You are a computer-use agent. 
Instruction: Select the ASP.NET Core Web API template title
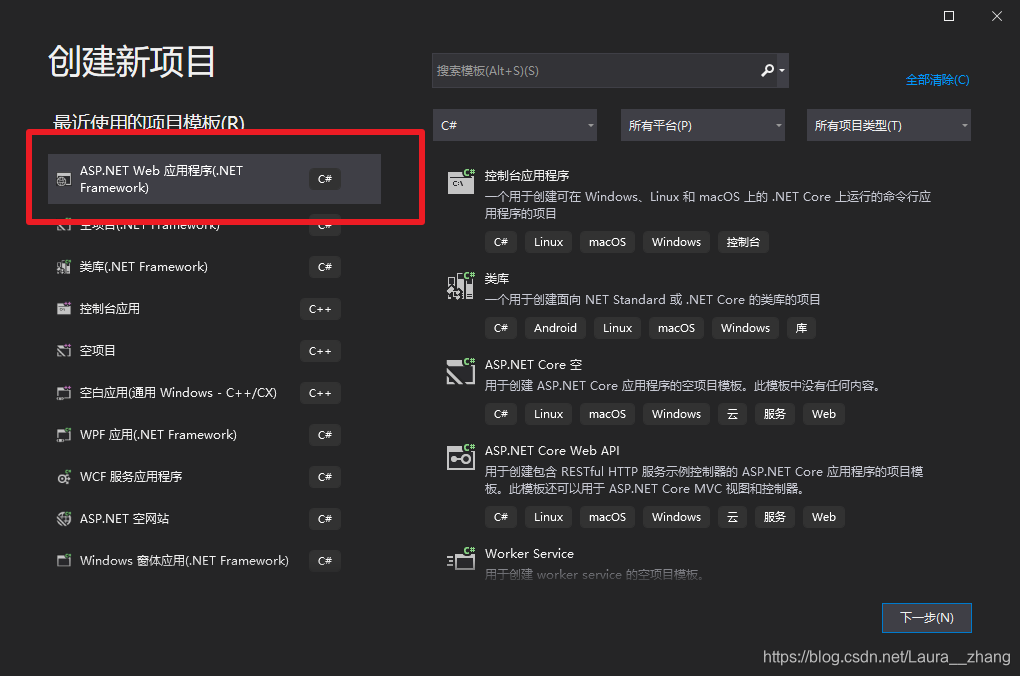coord(552,451)
